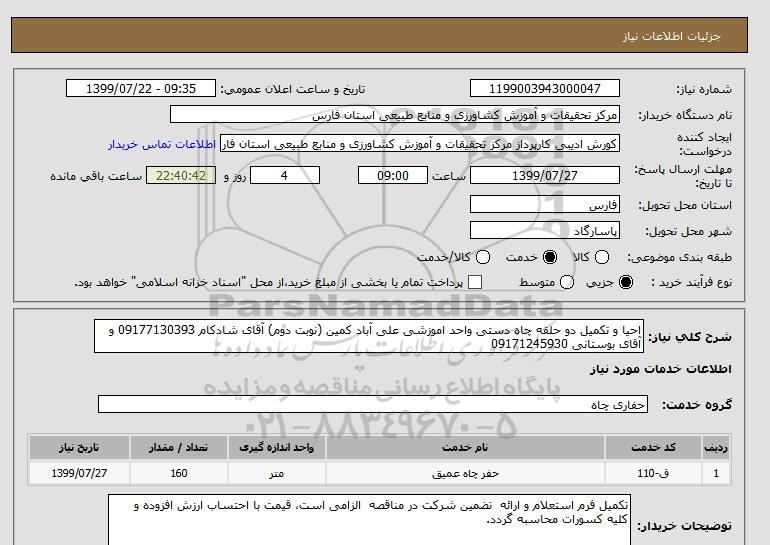Click the service code cell ق-110
Screen dimensions: 770x545
[x=653, y=473]
